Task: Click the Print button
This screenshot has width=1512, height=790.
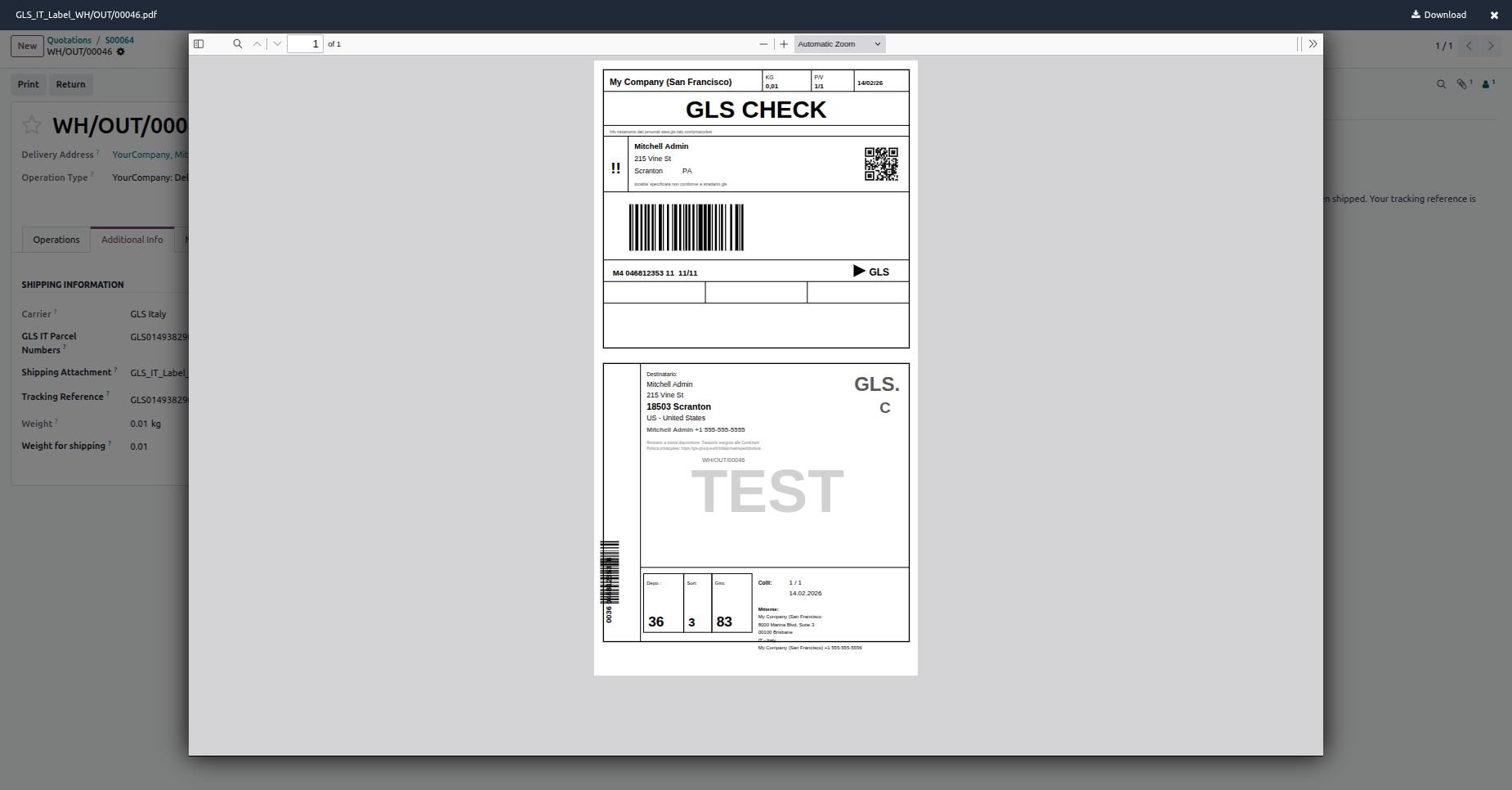Action: pos(29,84)
